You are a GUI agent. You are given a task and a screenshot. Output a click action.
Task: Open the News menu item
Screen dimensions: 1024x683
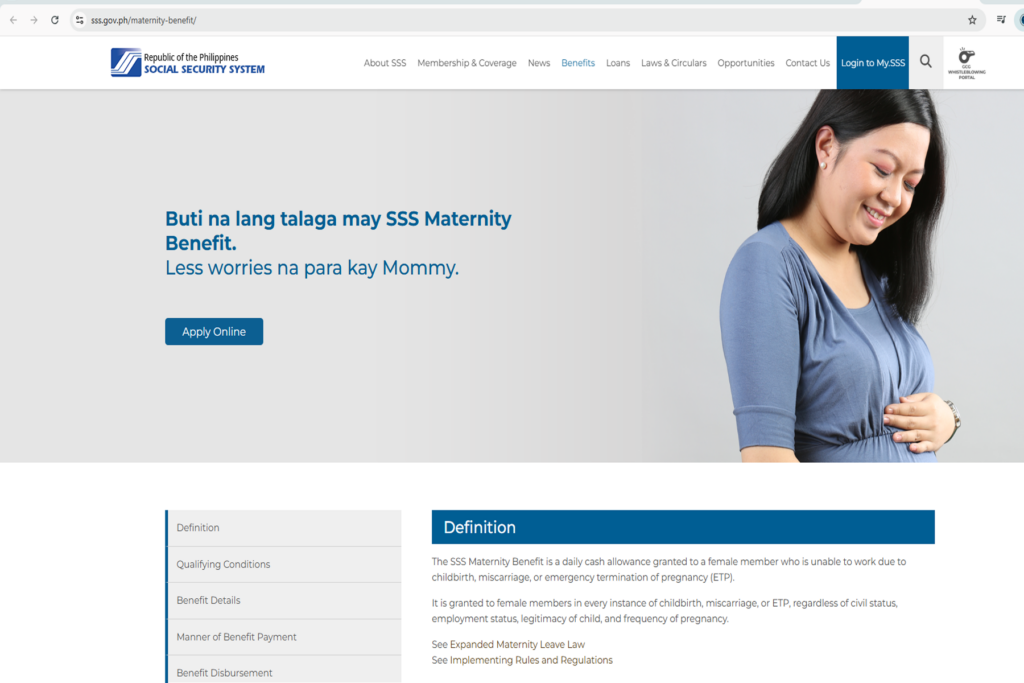[x=539, y=63]
